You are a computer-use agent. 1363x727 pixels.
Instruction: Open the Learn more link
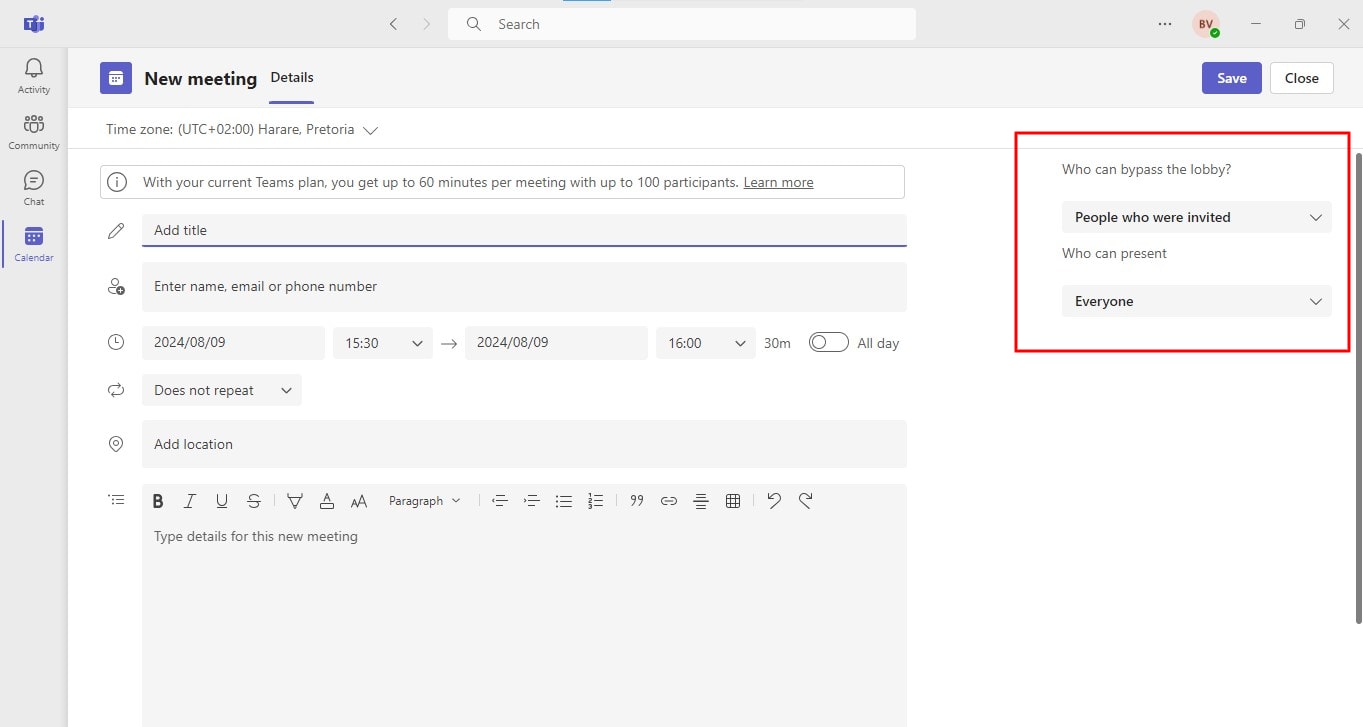778,182
